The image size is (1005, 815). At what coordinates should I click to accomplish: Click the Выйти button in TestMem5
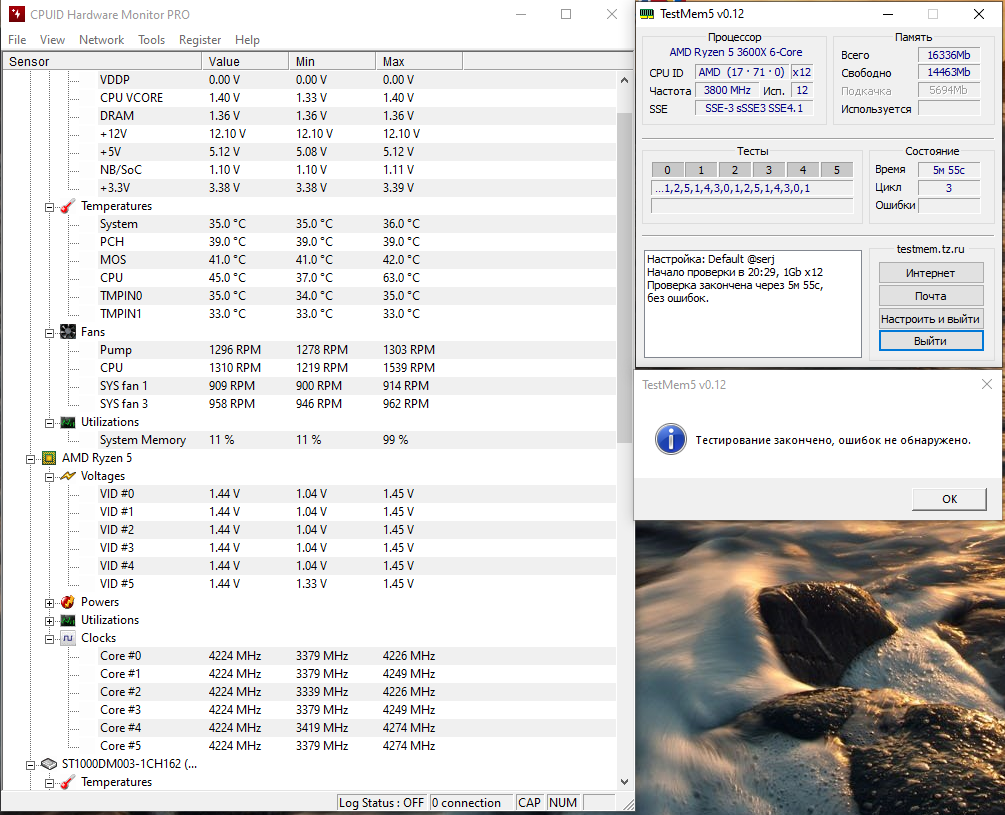(x=931, y=341)
